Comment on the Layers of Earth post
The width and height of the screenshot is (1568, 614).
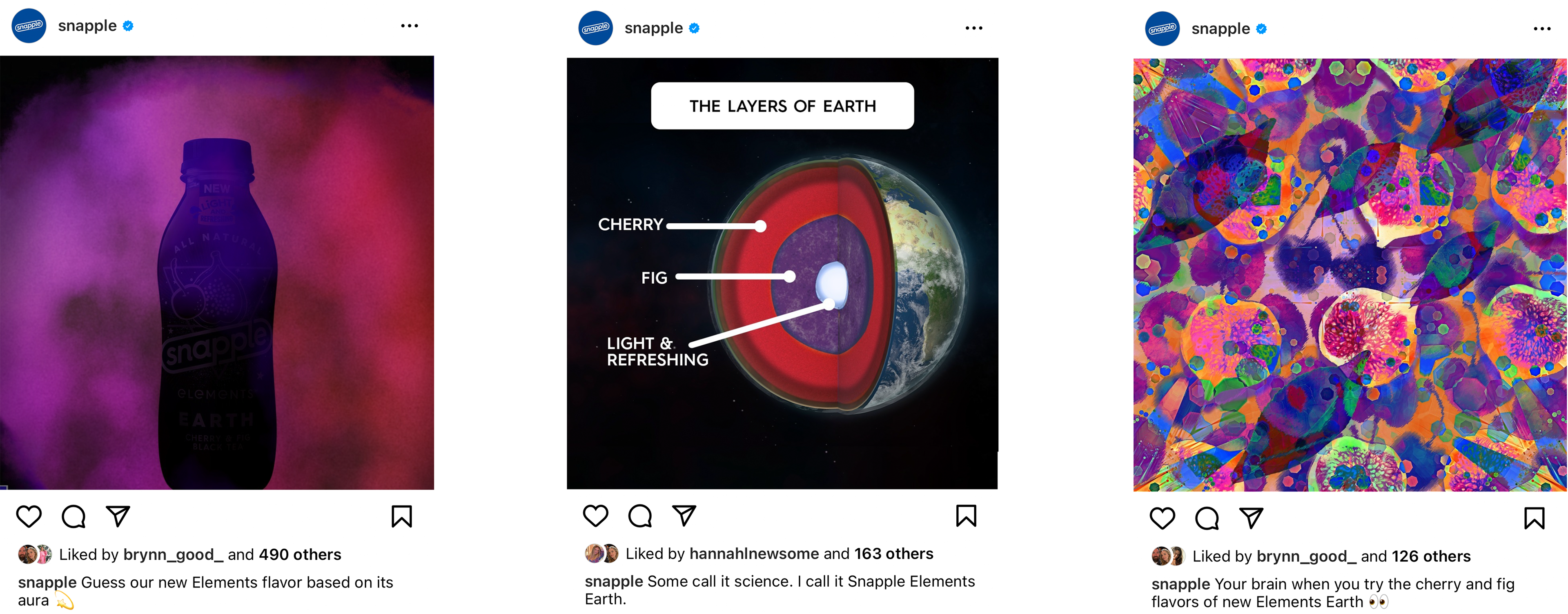pyautogui.click(x=640, y=516)
